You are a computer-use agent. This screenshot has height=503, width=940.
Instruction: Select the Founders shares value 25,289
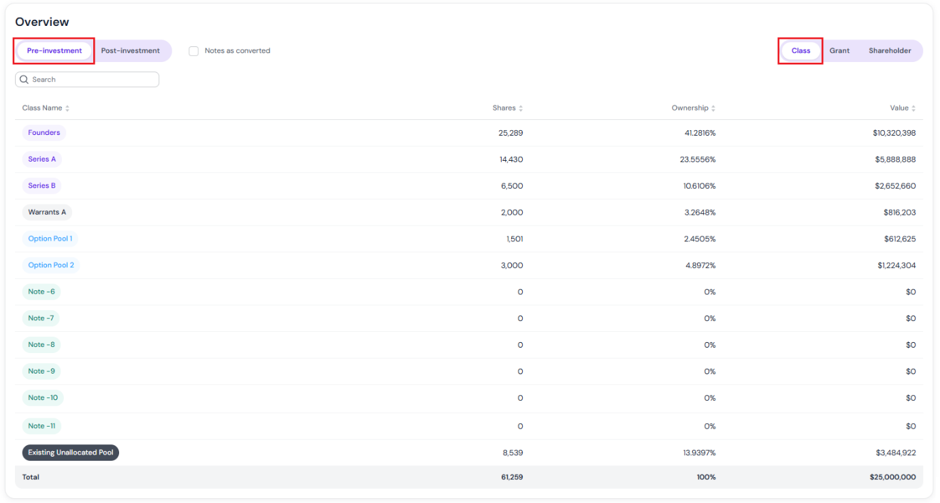coord(510,133)
